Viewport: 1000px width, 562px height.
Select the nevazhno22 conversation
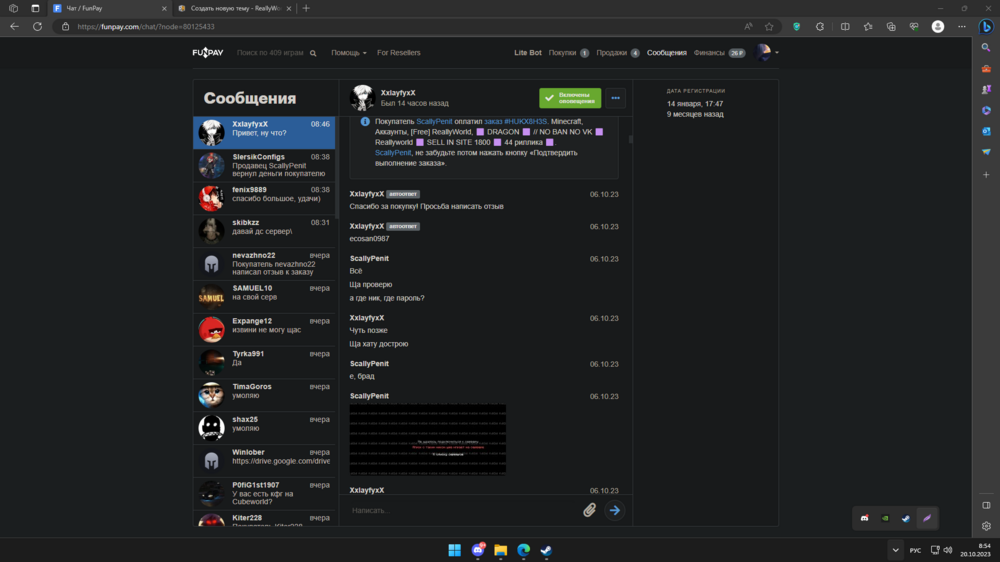[264, 263]
